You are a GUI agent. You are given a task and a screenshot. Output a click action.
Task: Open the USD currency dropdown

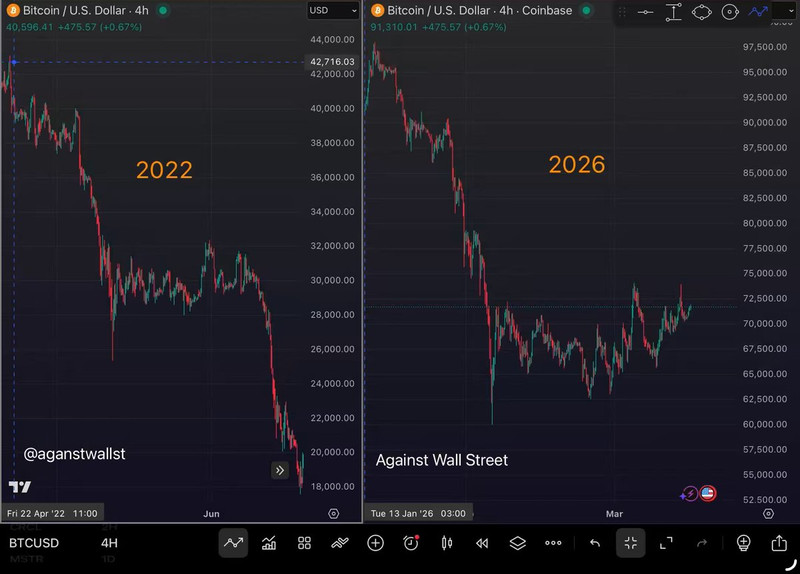click(333, 11)
